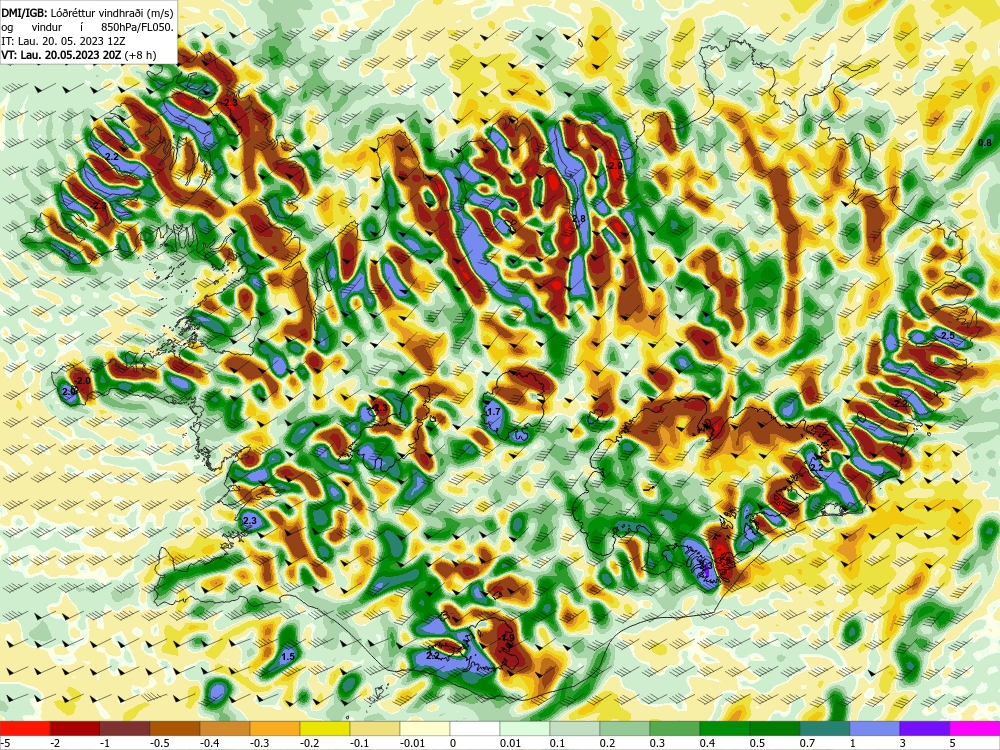Click the '-2.0' value label on map
Viewport: 1000px width, 750px height.
coord(83,381)
